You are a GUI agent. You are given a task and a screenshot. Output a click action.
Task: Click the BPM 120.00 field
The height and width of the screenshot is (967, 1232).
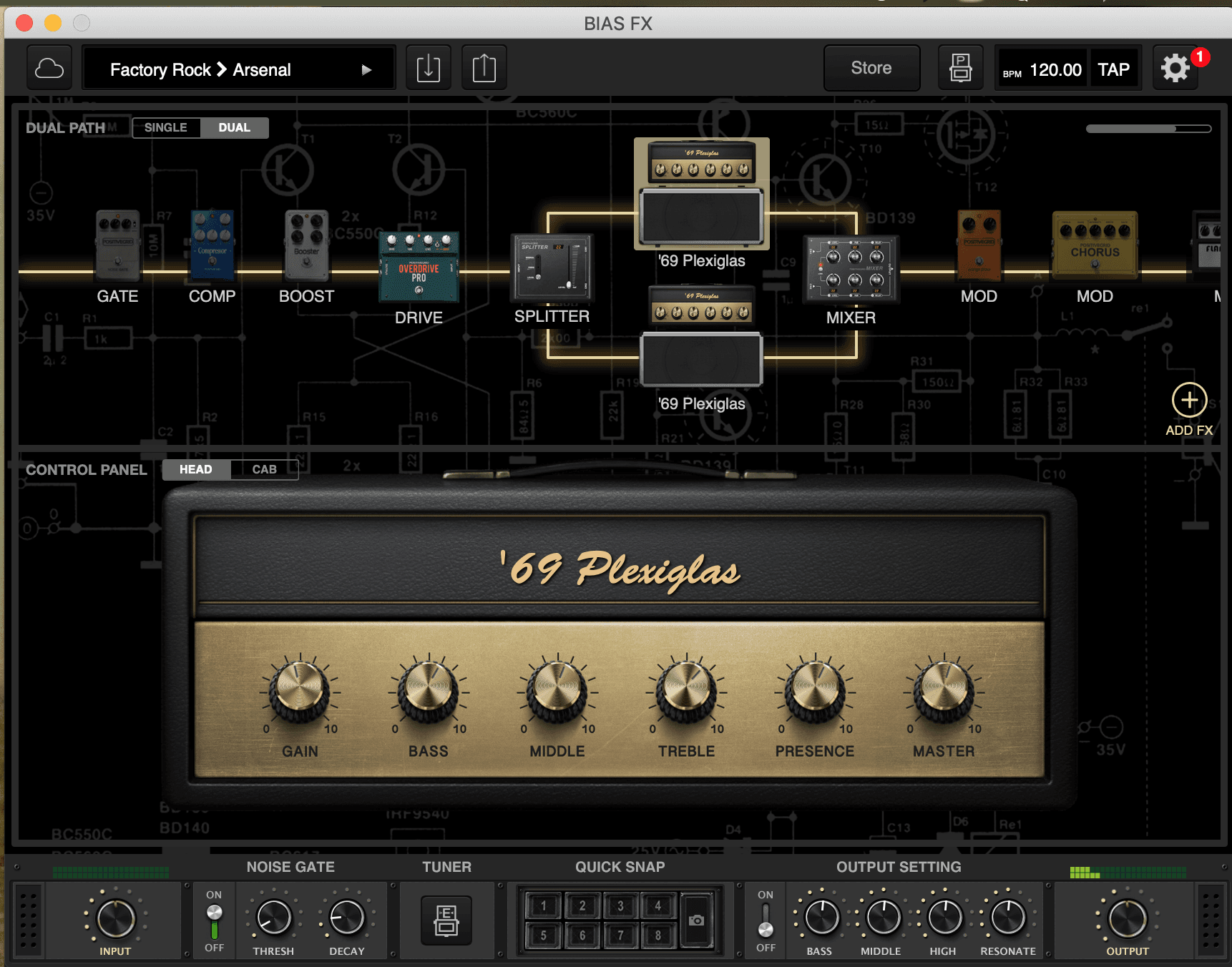coord(1042,69)
